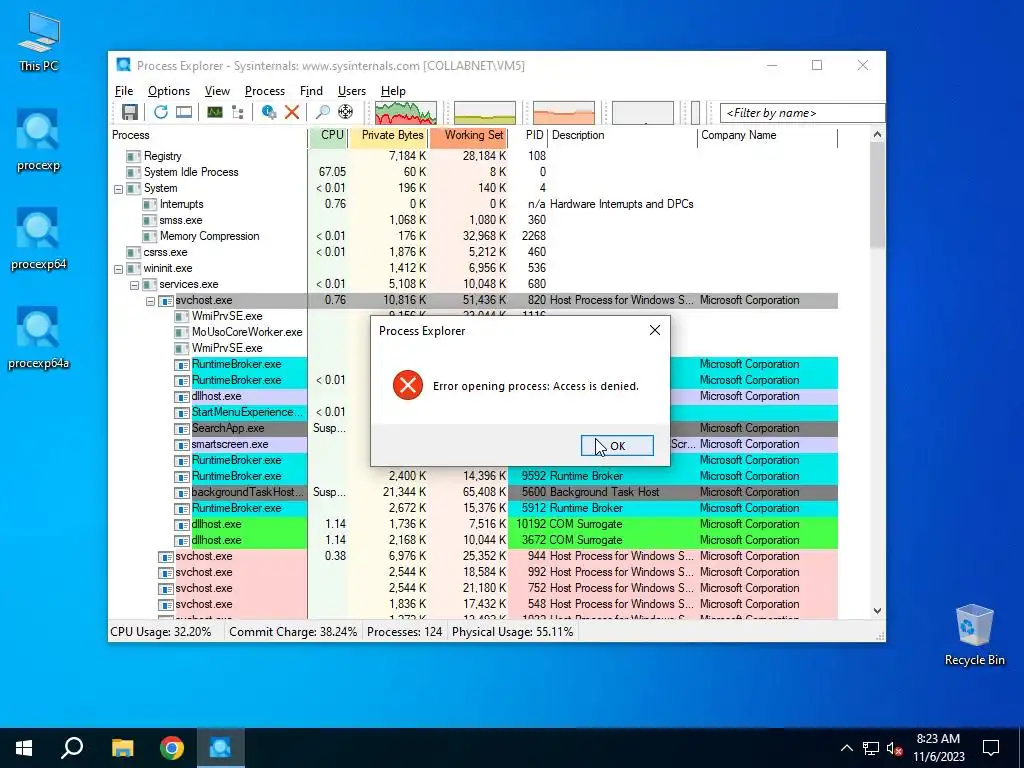Open the Process menu
This screenshot has height=768, width=1024.
[x=264, y=91]
